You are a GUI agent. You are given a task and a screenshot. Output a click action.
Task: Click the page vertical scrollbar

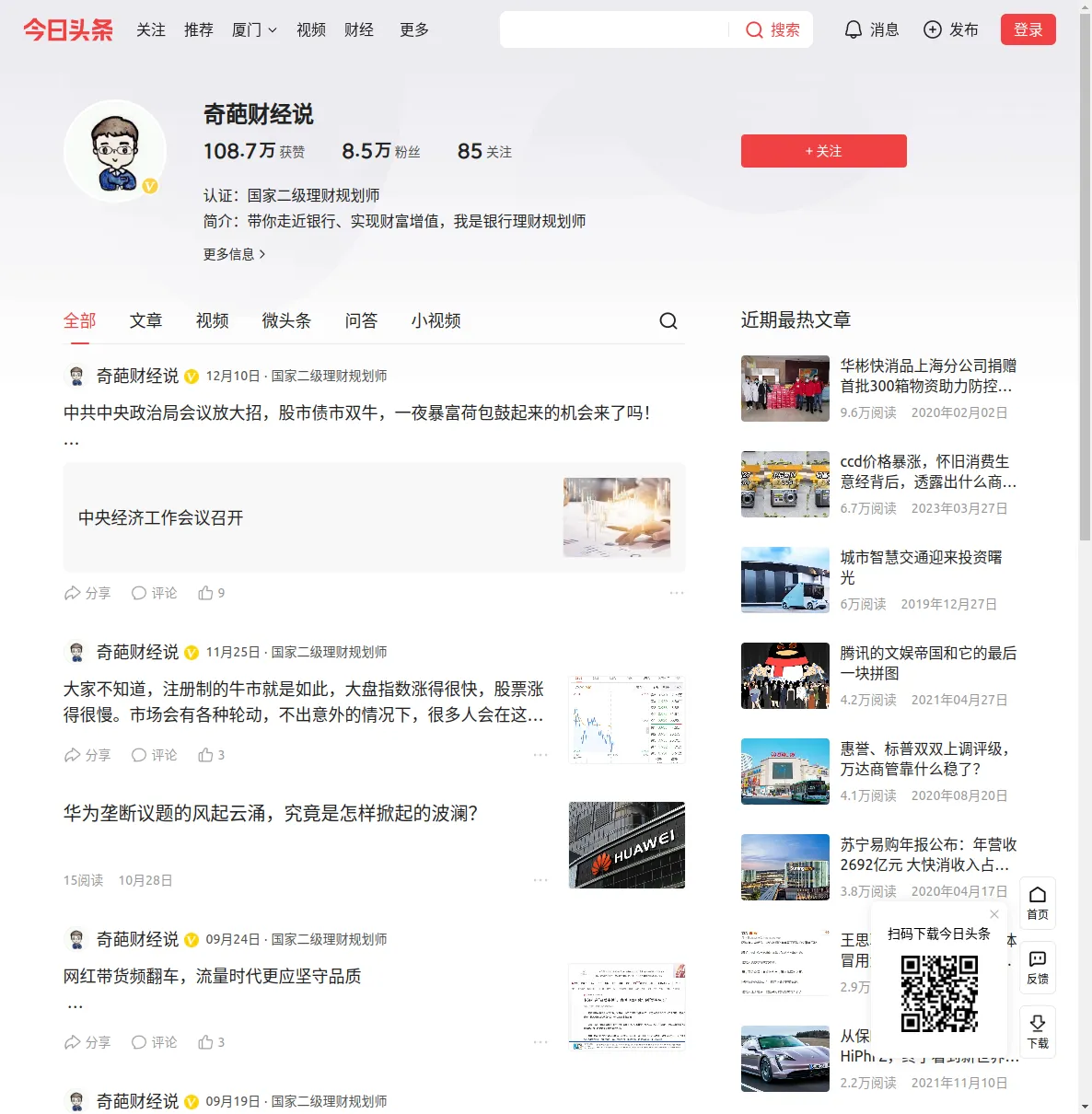[x=1085, y=276]
